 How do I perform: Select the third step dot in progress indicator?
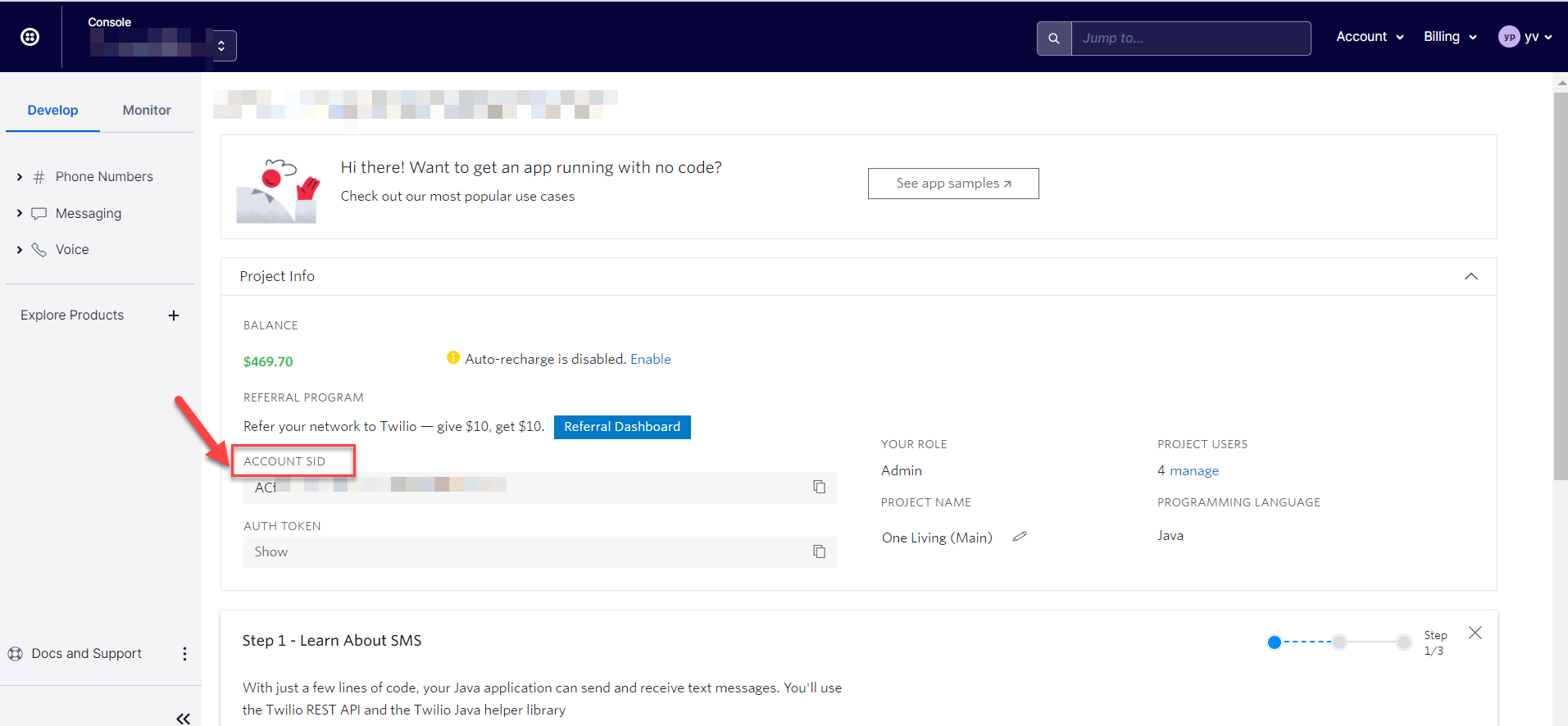(x=1404, y=642)
